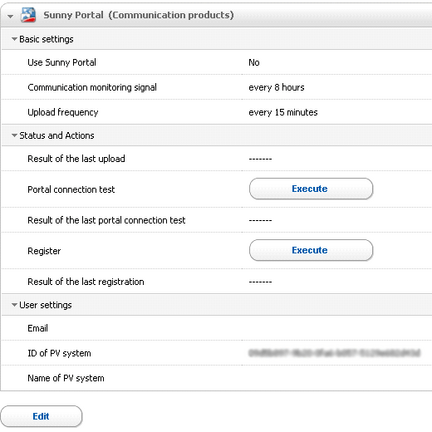The image size is (432, 432).
Task: Click the blurred ID of PV system value
Action: pos(334,353)
